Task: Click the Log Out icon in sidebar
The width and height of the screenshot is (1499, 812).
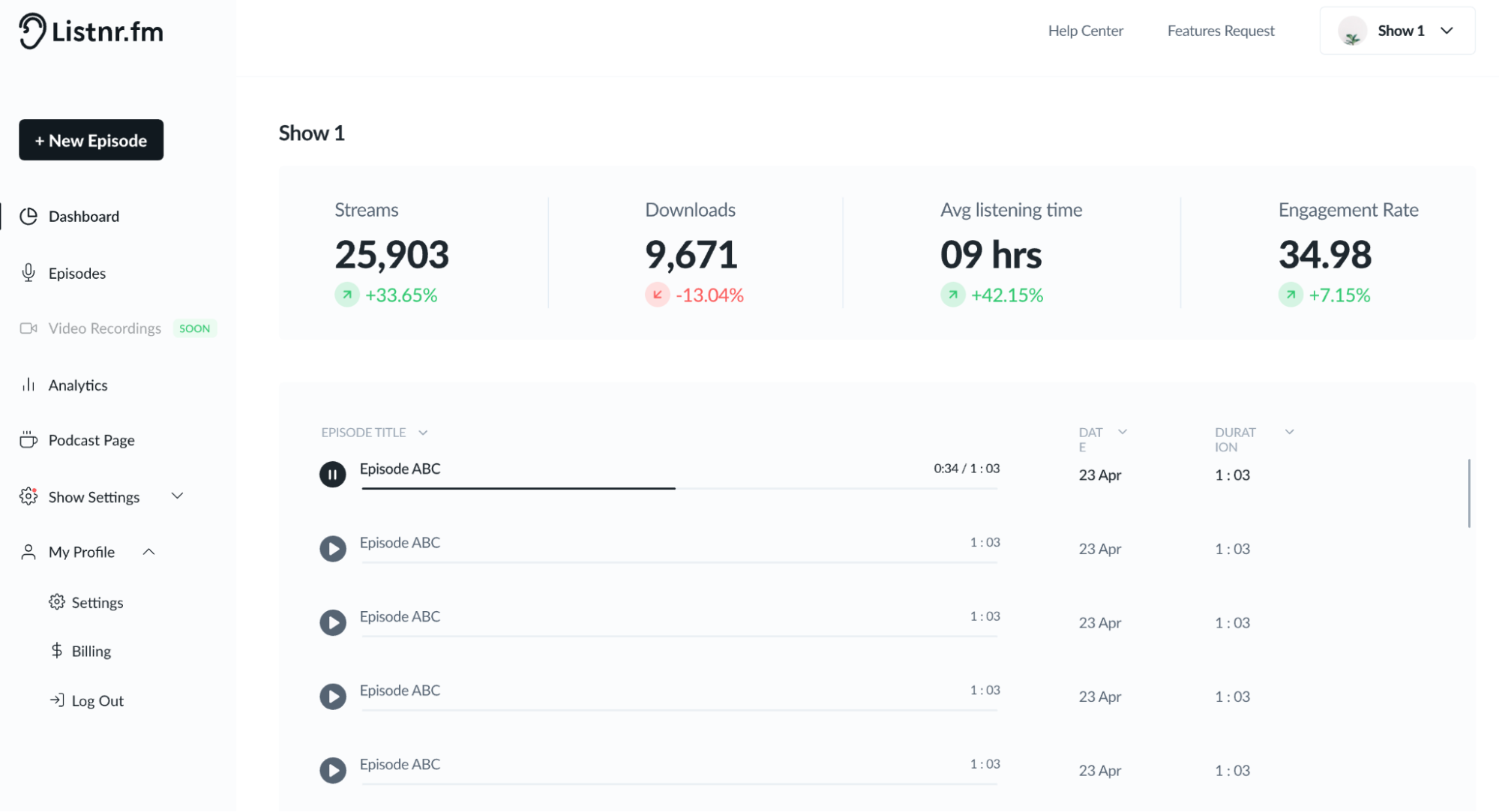Action: click(57, 700)
